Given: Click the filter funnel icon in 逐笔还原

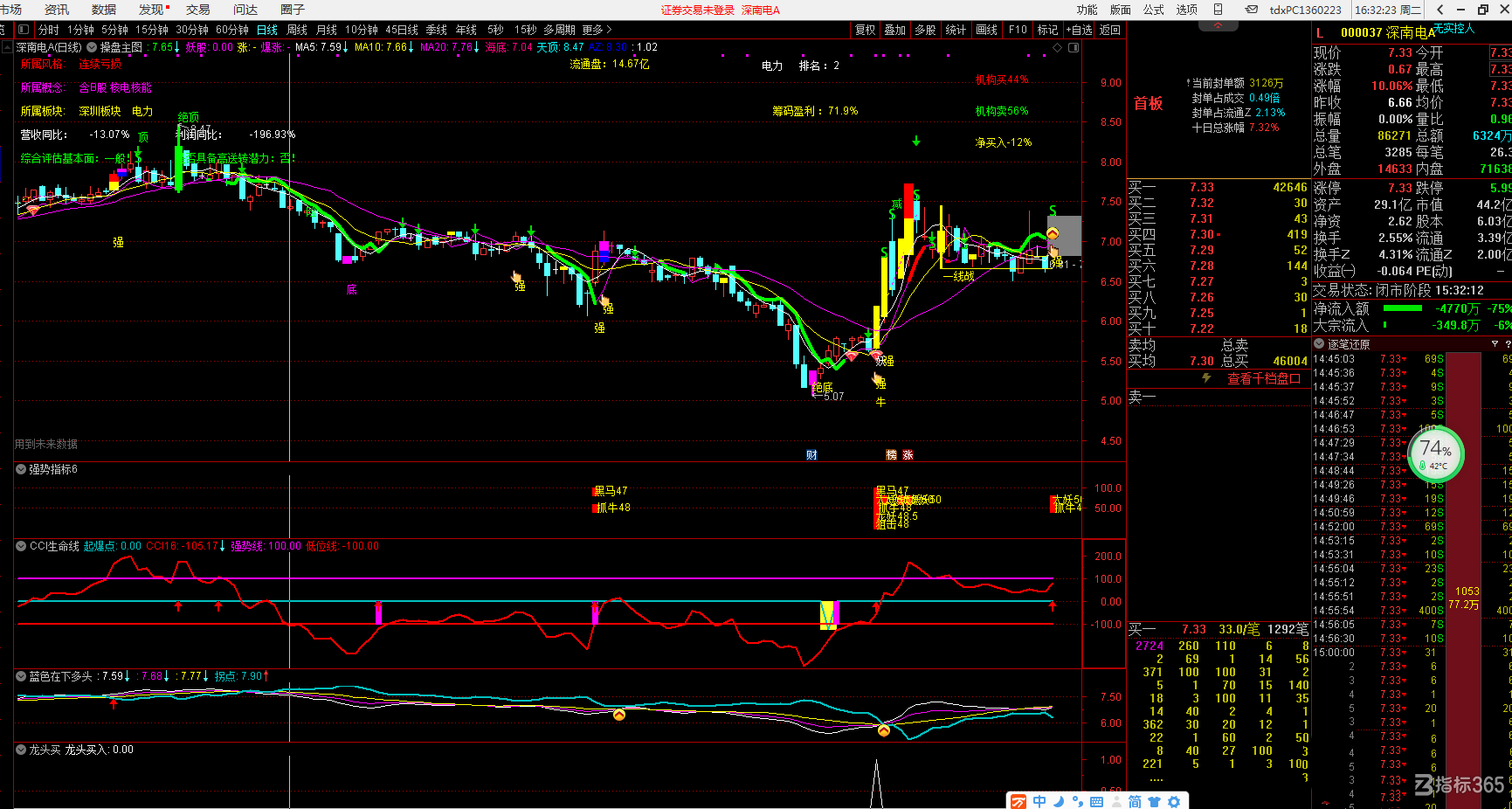Looking at the screenshot, I should (x=1495, y=344).
